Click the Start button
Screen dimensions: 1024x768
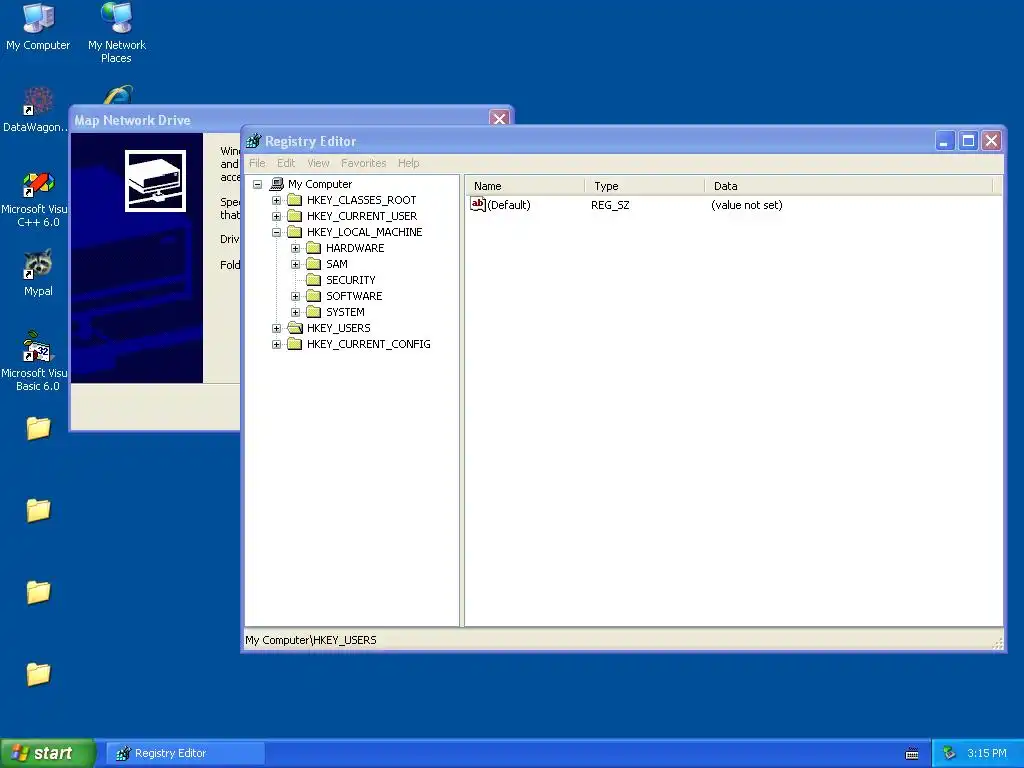(48, 753)
